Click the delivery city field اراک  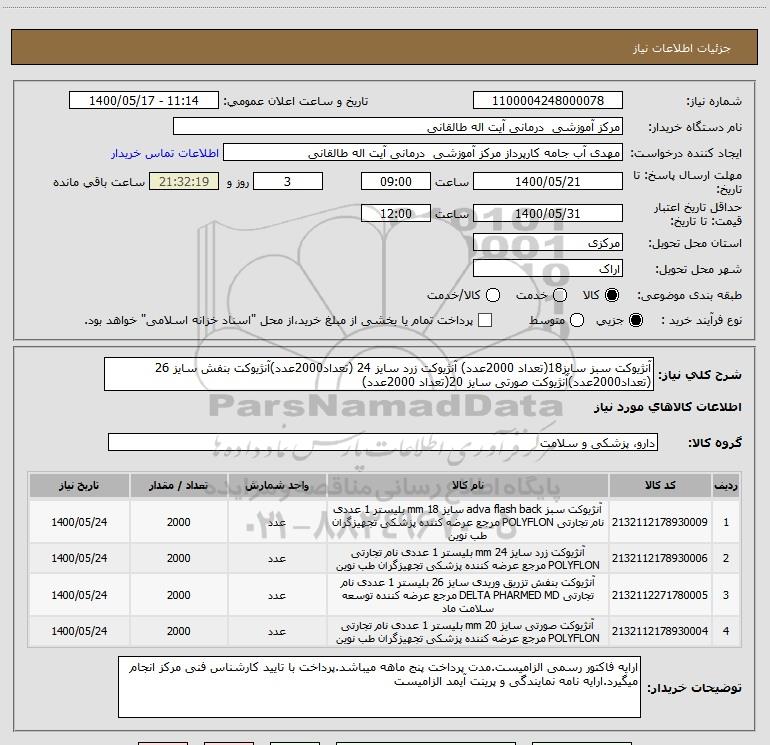548,269
